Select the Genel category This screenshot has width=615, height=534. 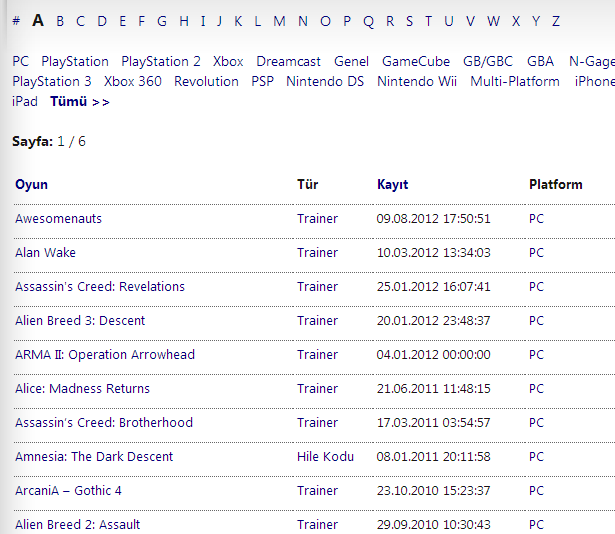tap(351, 61)
